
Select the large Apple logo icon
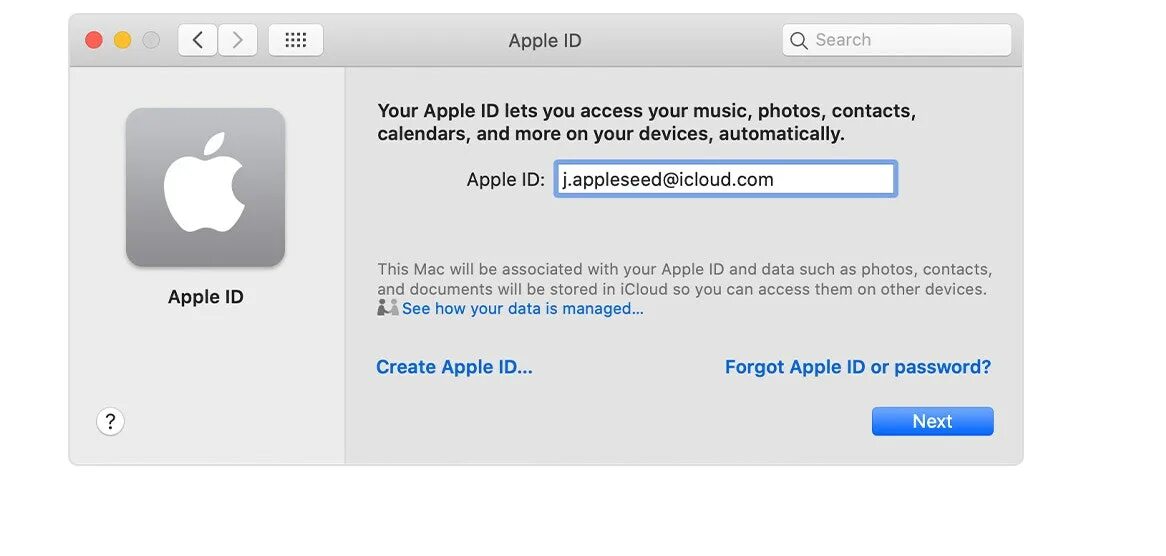(x=205, y=187)
